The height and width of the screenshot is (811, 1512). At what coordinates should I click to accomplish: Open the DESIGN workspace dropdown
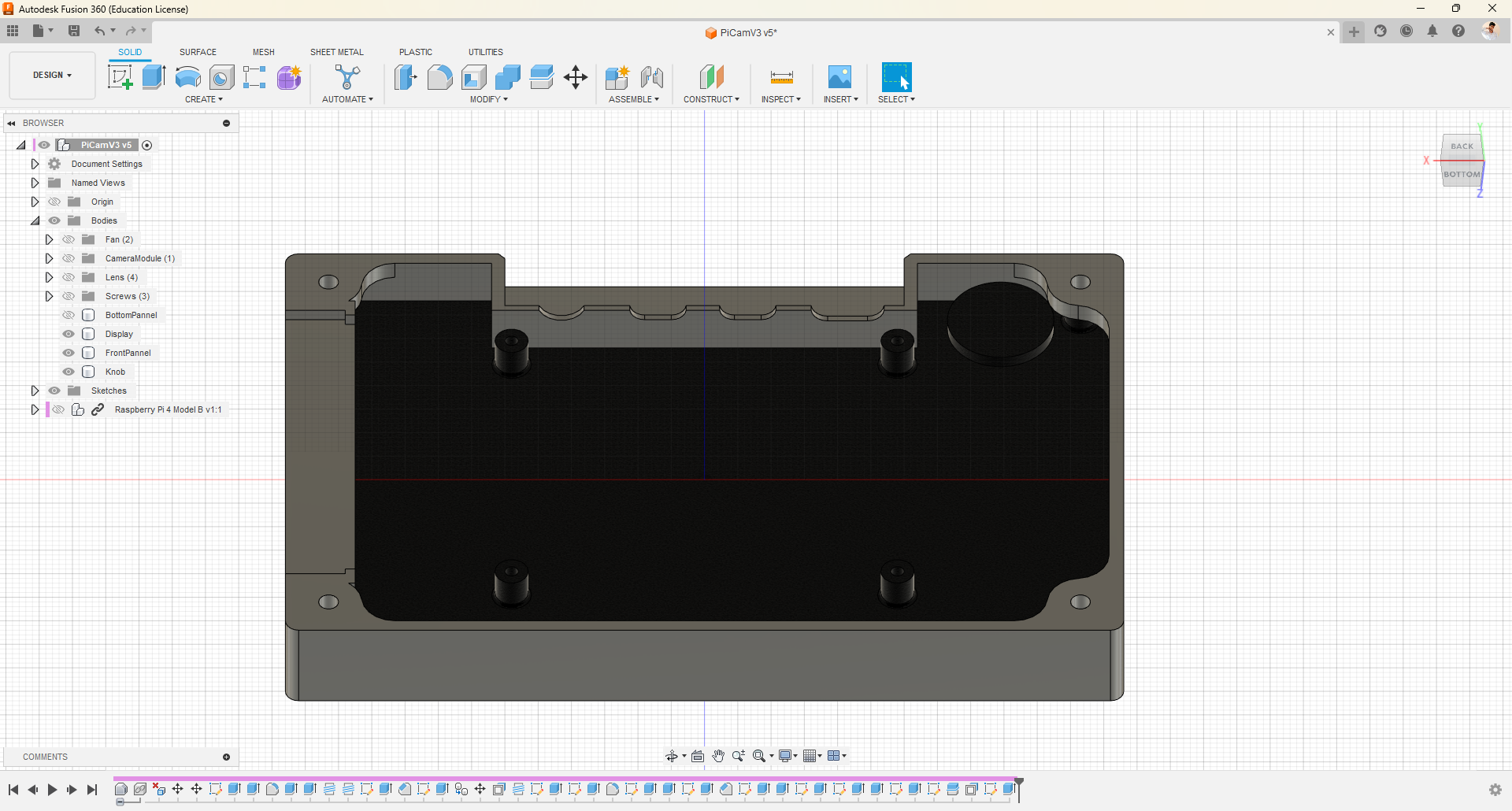click(52, 76)
